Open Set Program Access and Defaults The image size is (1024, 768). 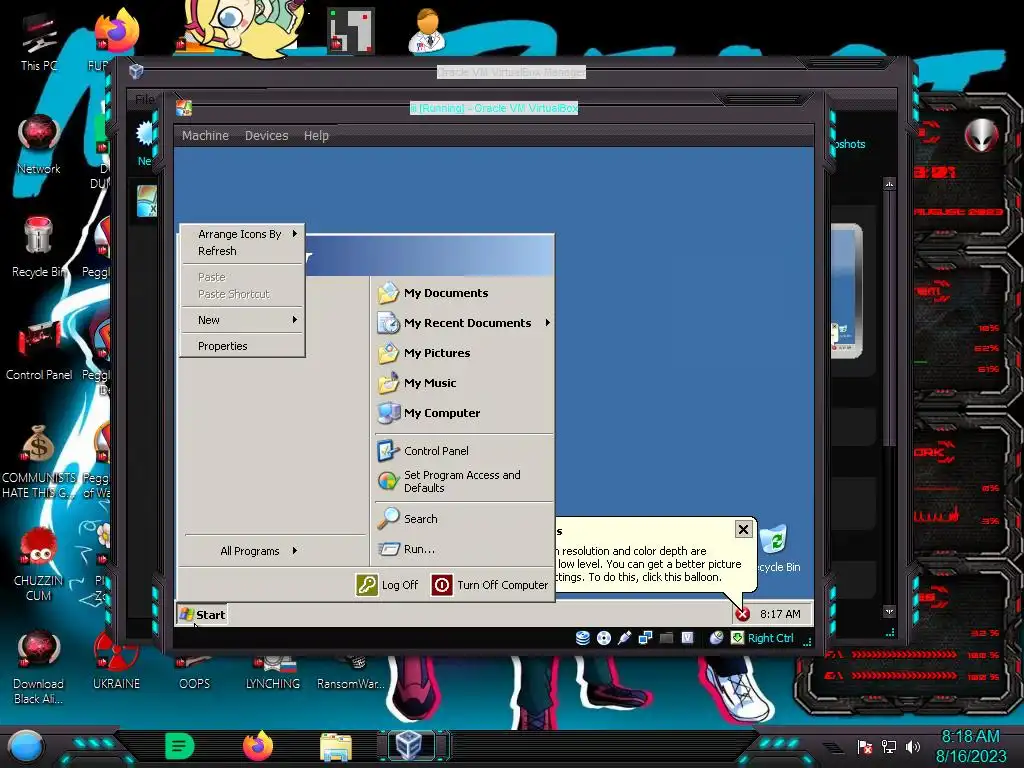pyautogui.click(x=449, y=481)
